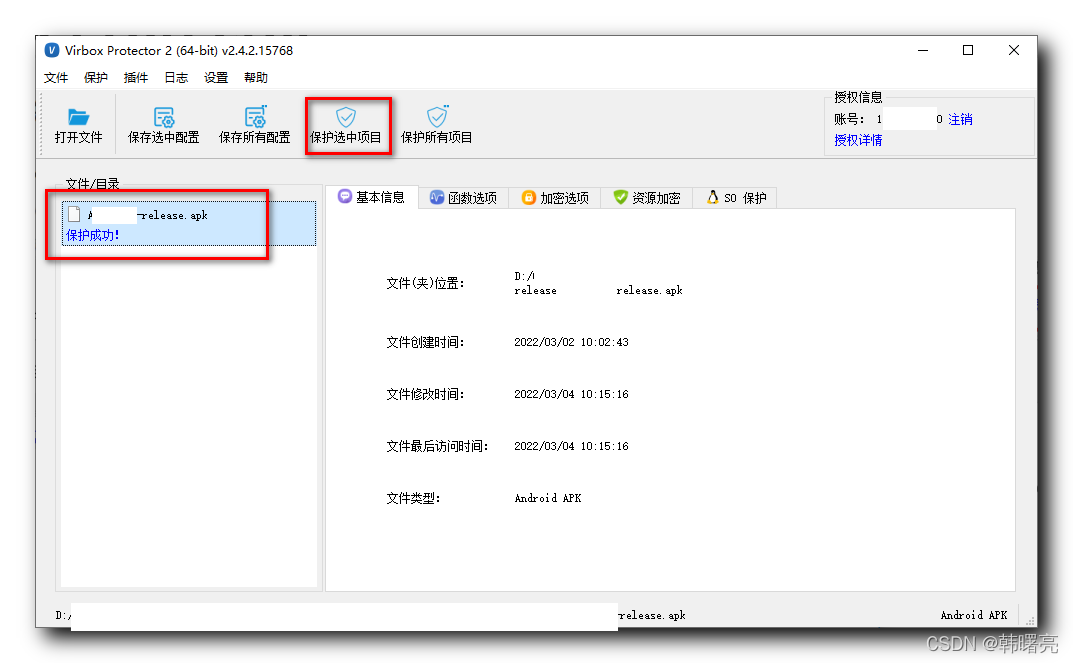Click the 保存选中配置 toolbar icon

click(164, 116)
